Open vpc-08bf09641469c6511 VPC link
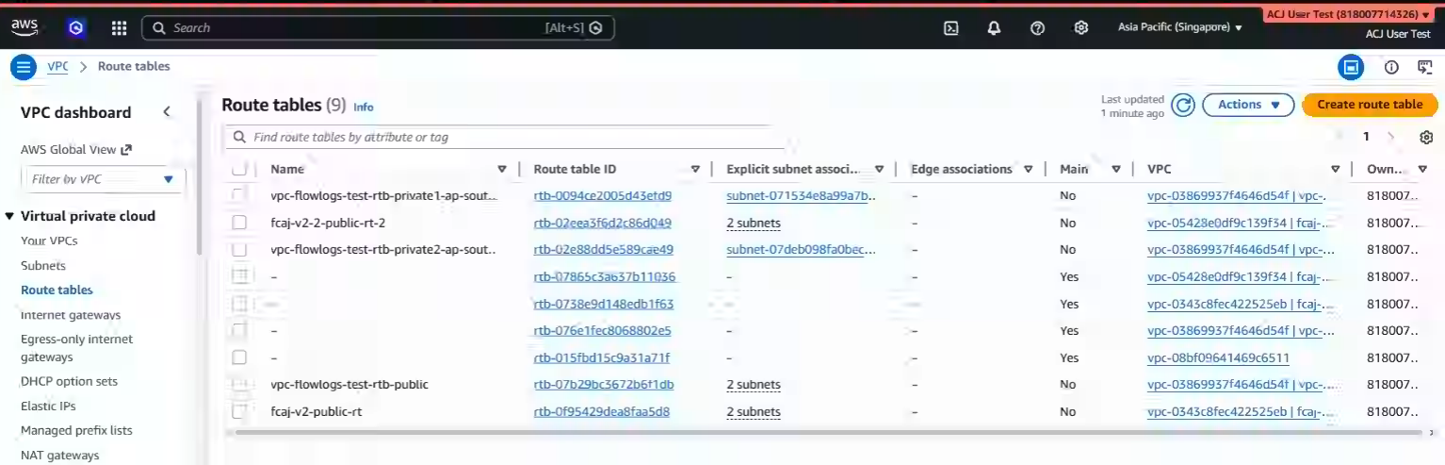Image resolution: width=1445 pixels, height=465 pixels. 1218,358
